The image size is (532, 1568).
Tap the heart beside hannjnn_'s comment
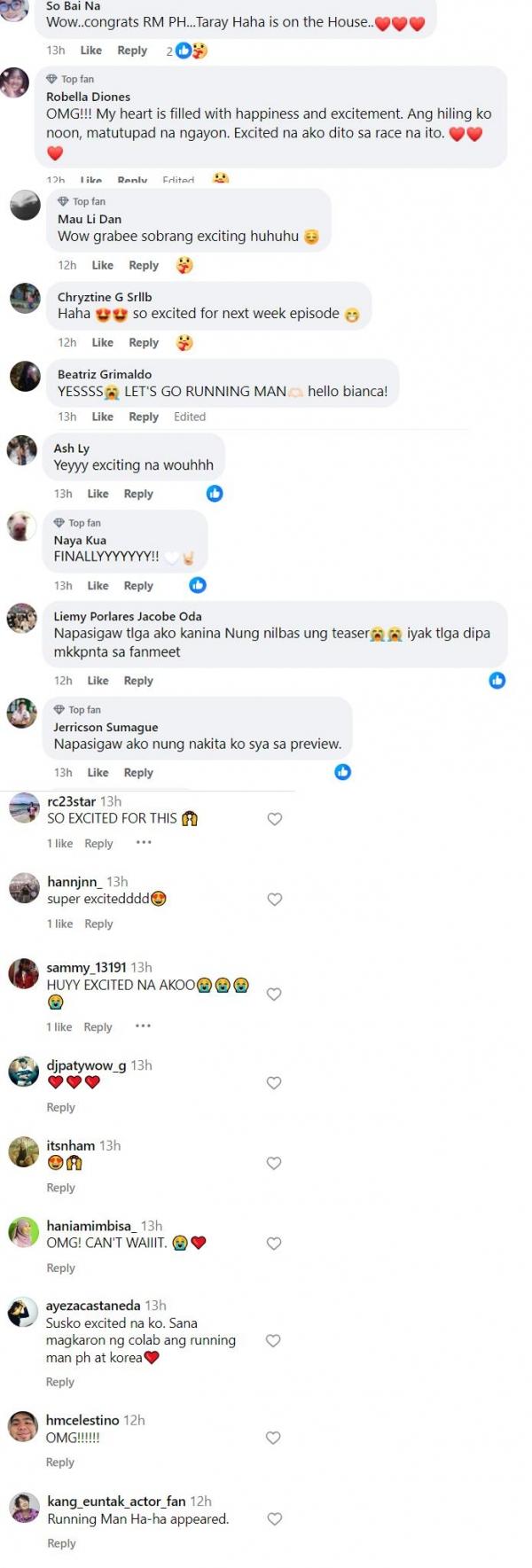pos(275,900)
